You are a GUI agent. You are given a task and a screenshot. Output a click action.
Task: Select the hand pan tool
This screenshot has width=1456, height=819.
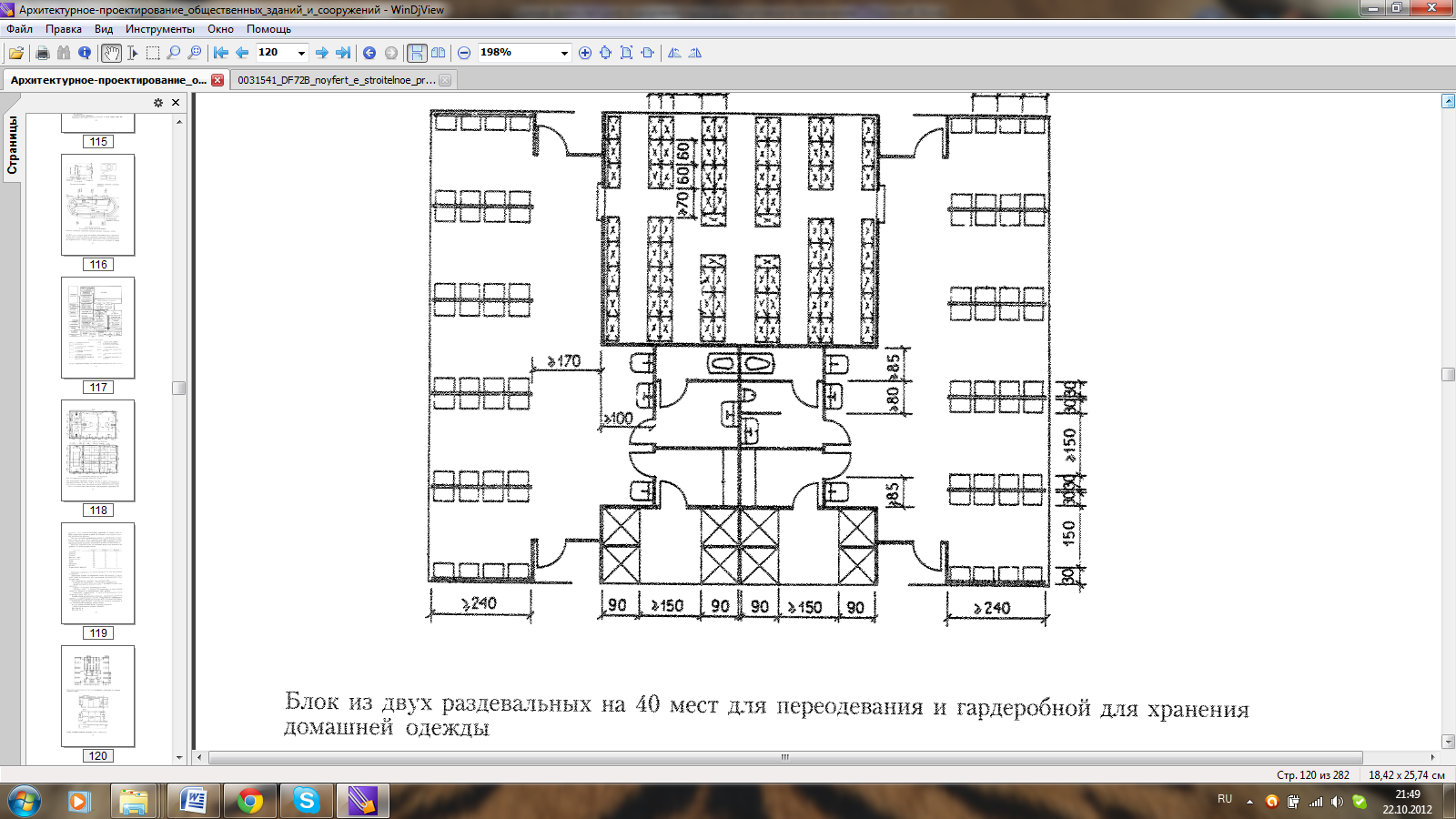coord(111,53)
